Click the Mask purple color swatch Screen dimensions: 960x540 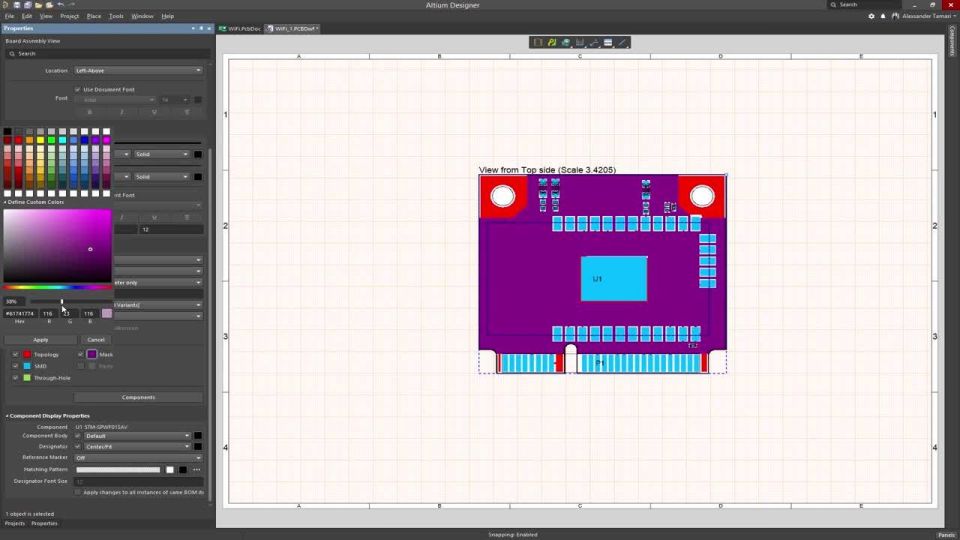tap(92, 354)
